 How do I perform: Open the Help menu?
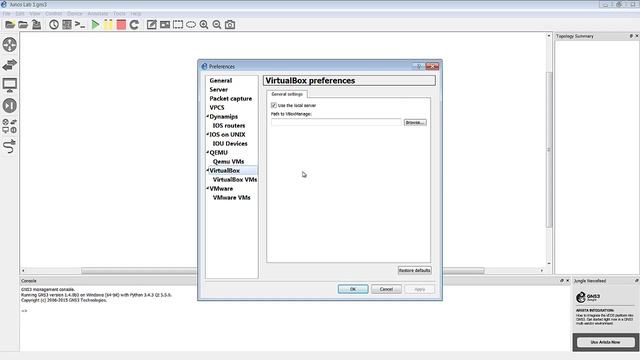click(x=136, y=13)
